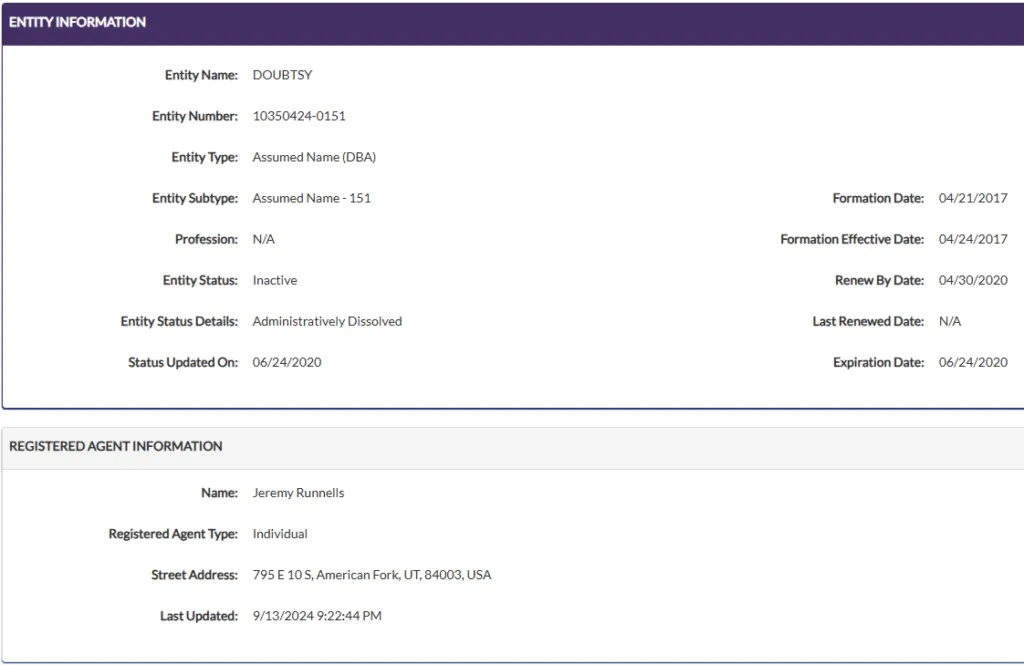
Task: Click the Status Updated On date value
Action: coord(287,362)
